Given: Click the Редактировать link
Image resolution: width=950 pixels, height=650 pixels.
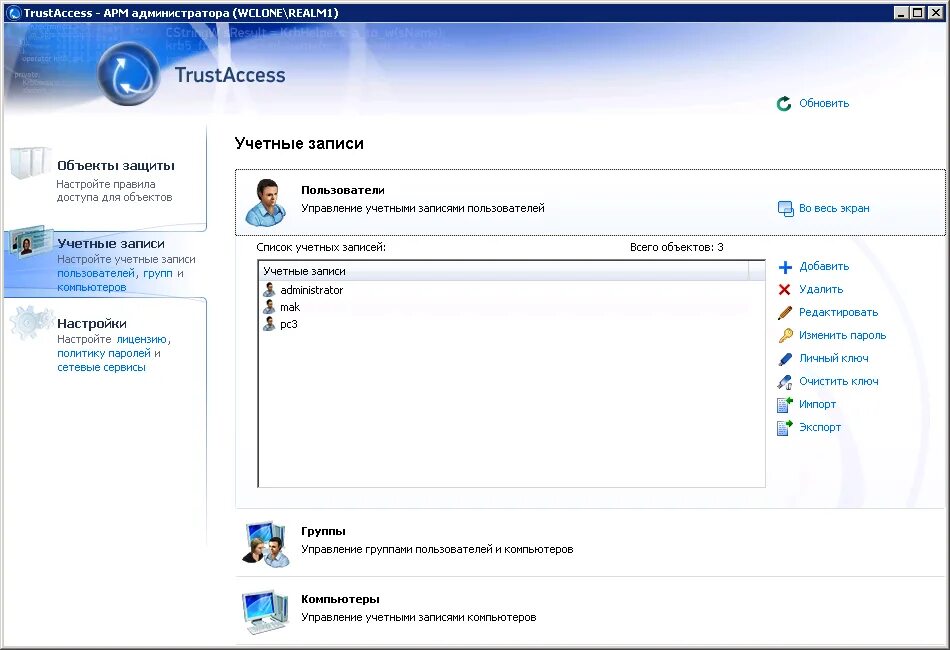Looking at the screenshot, I should [x=839, y=313].
